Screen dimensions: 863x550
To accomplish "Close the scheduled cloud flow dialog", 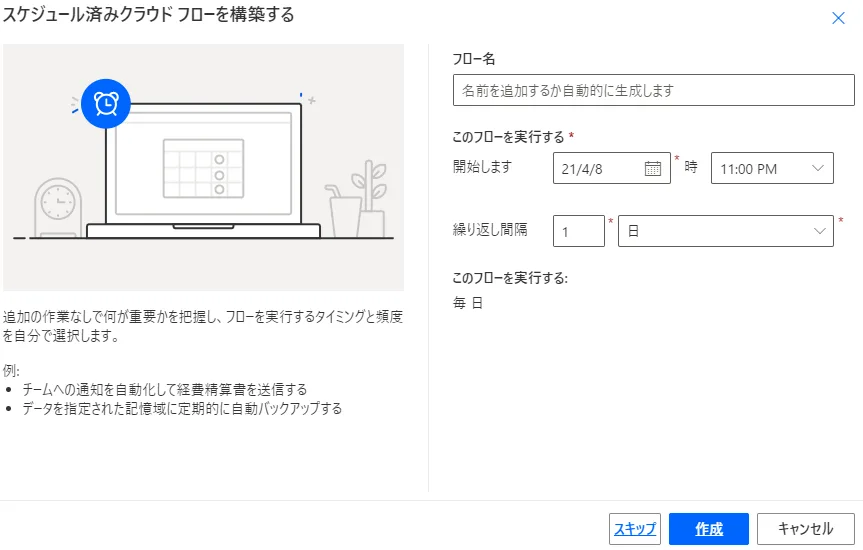I will click(x=838, y=18).
